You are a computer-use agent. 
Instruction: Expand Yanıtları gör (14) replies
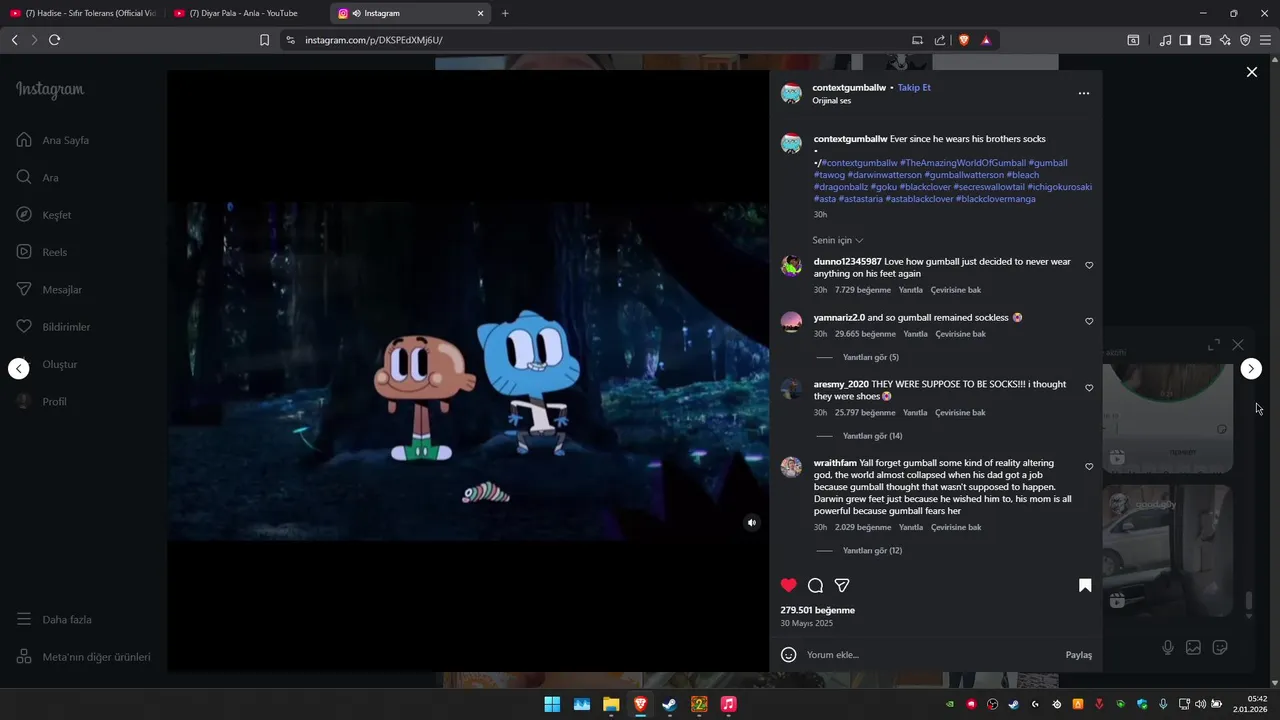pos(873,436)
